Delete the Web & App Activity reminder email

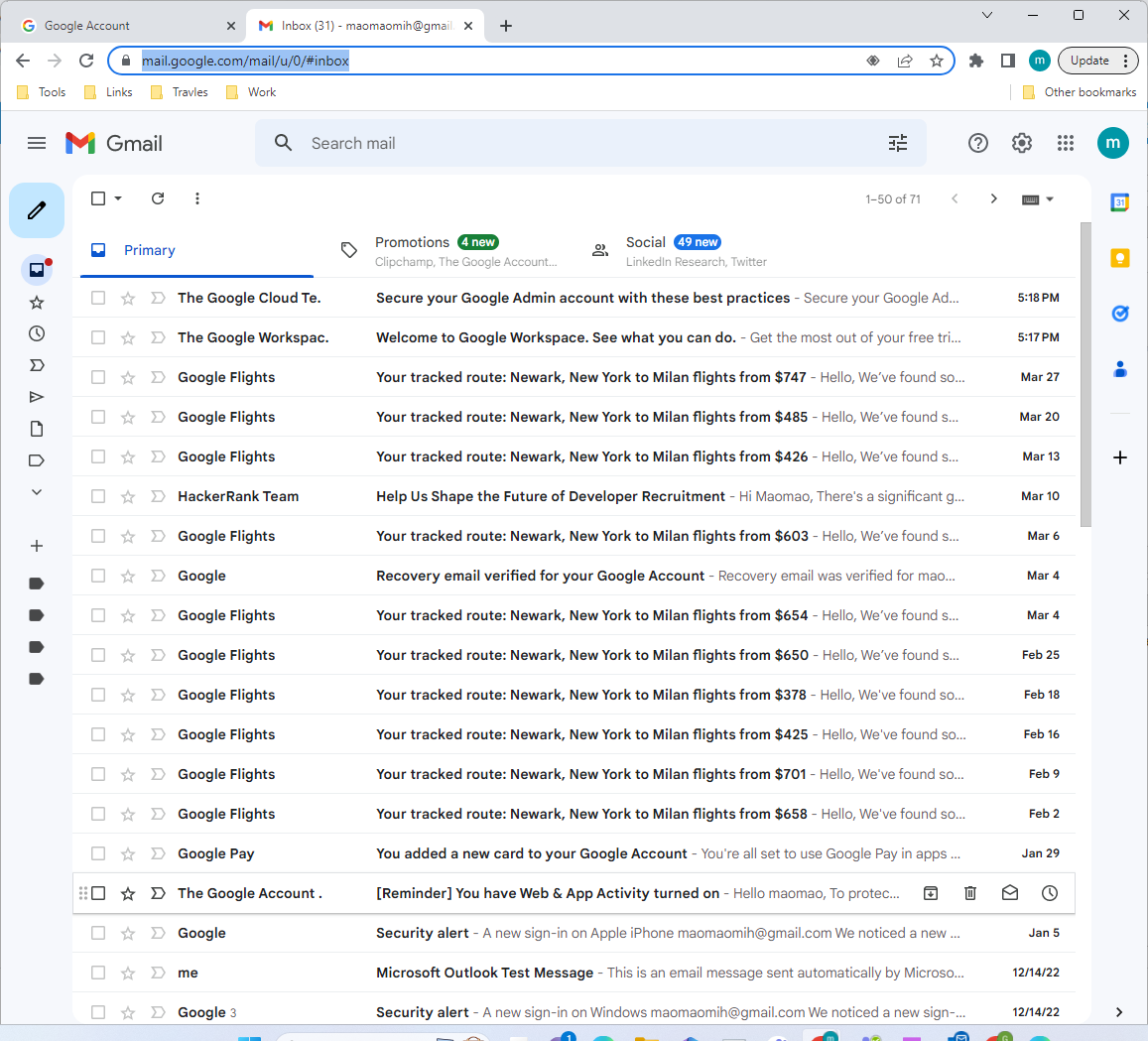(x=970, y=893)
